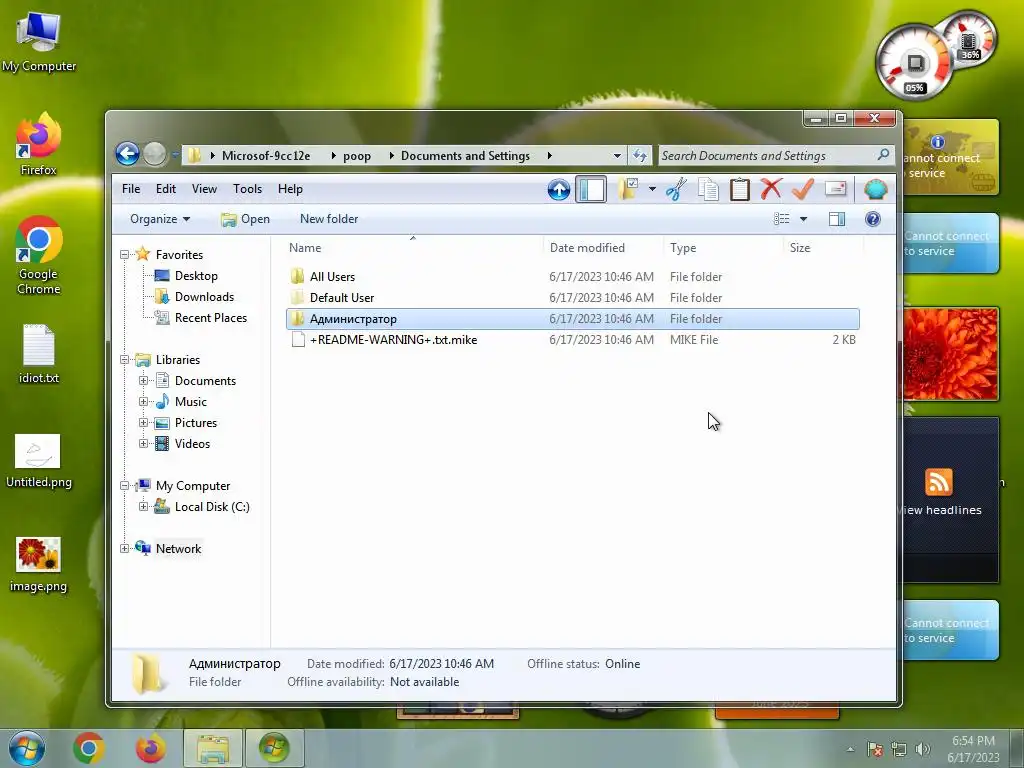1024x768 pixels.
Task: Select Recent Places under Favorites
Action: pos(210,317)
